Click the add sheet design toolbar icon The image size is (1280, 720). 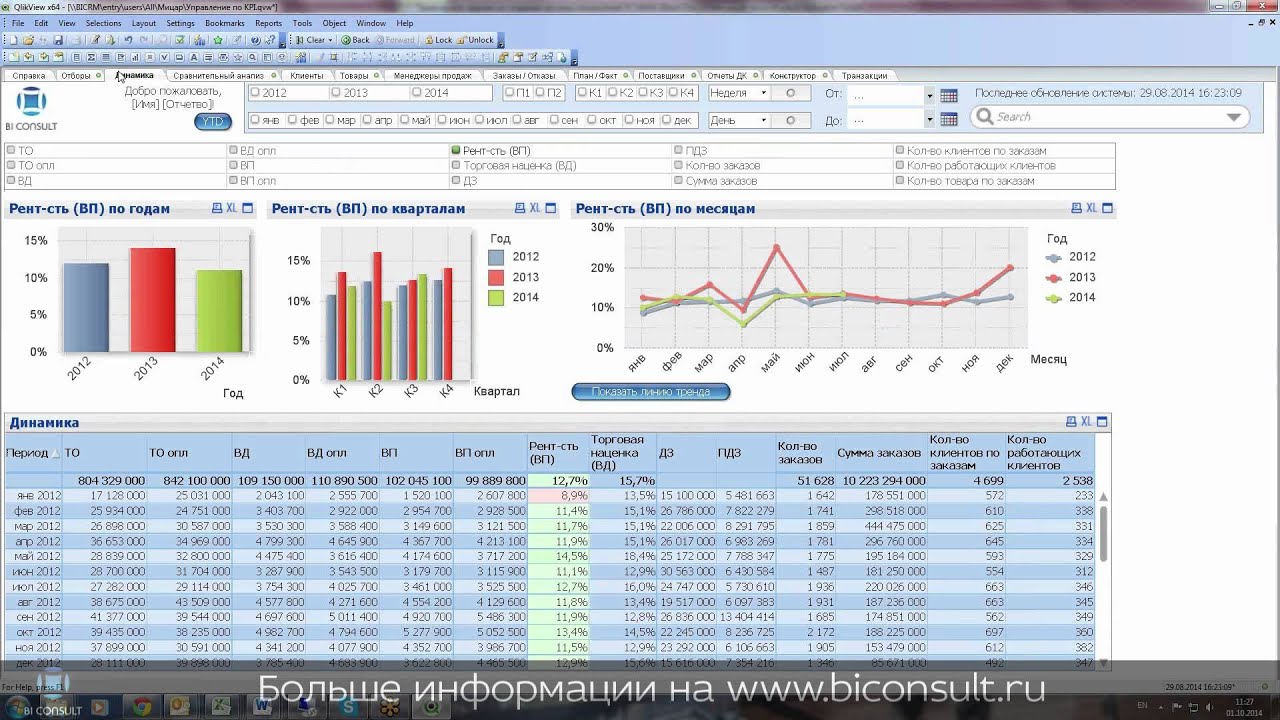(x=14, y=57)
